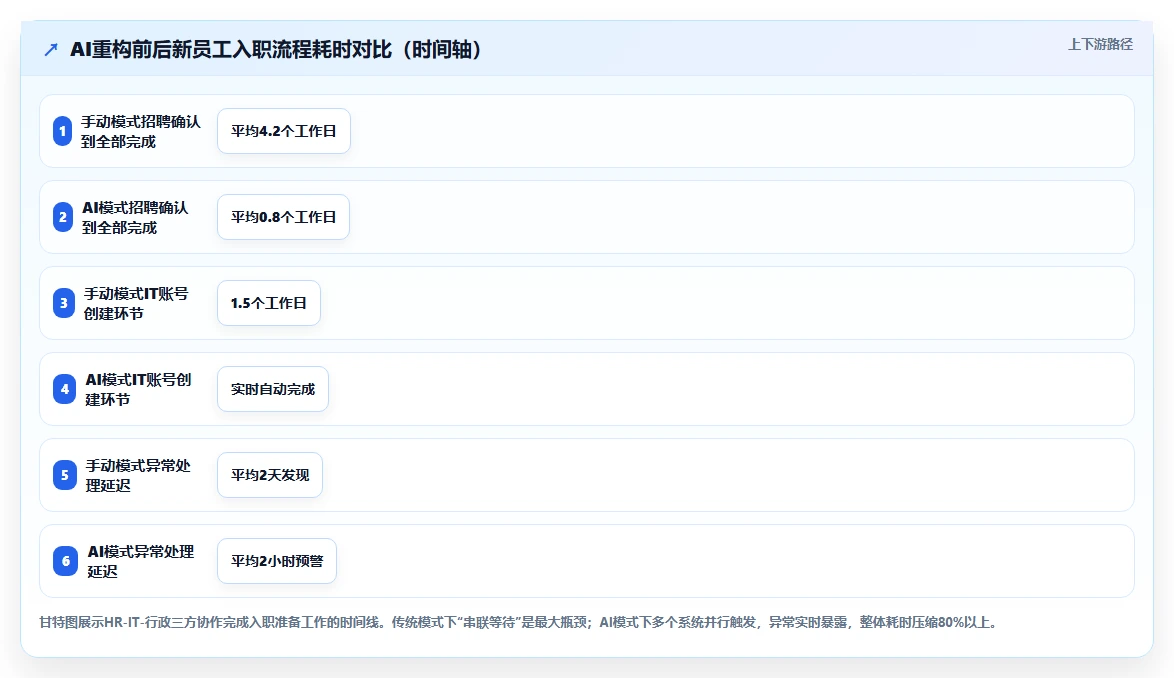The width and height of the screenshot is (1174, 678).
Task: Click step number badge 2
Action: click(x=63, y=217)
